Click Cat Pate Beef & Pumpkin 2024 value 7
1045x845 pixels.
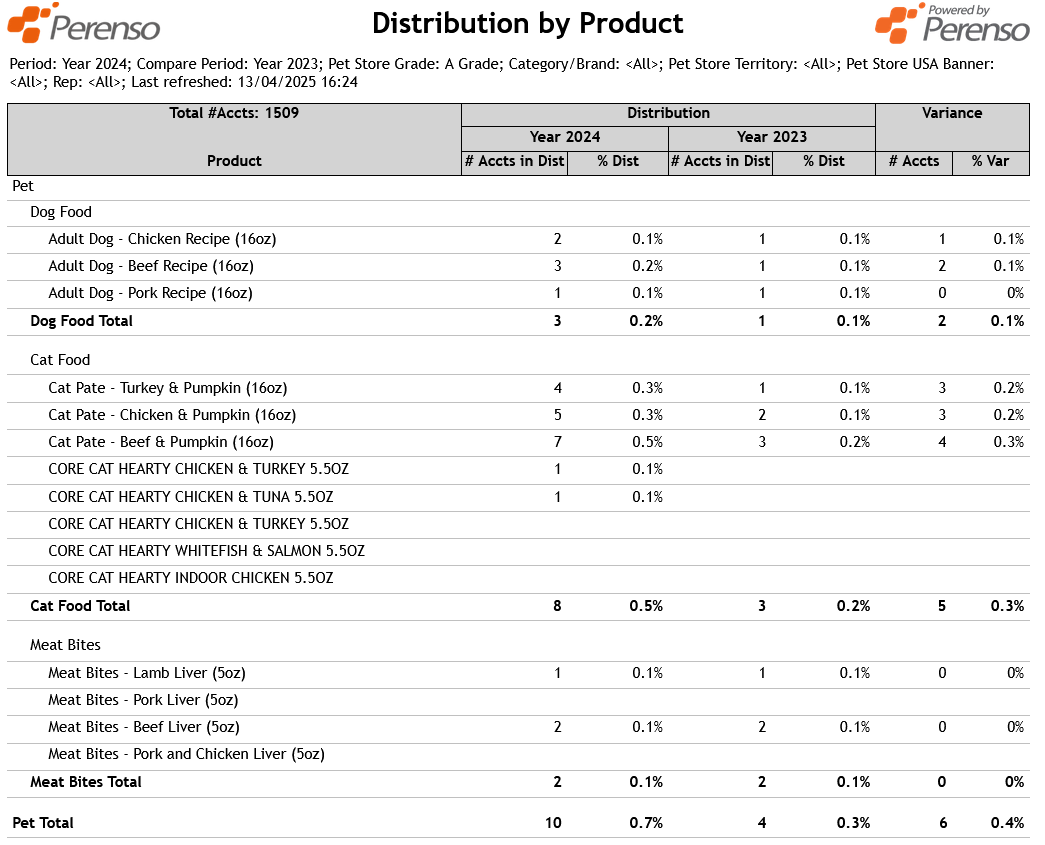(558, 442)
